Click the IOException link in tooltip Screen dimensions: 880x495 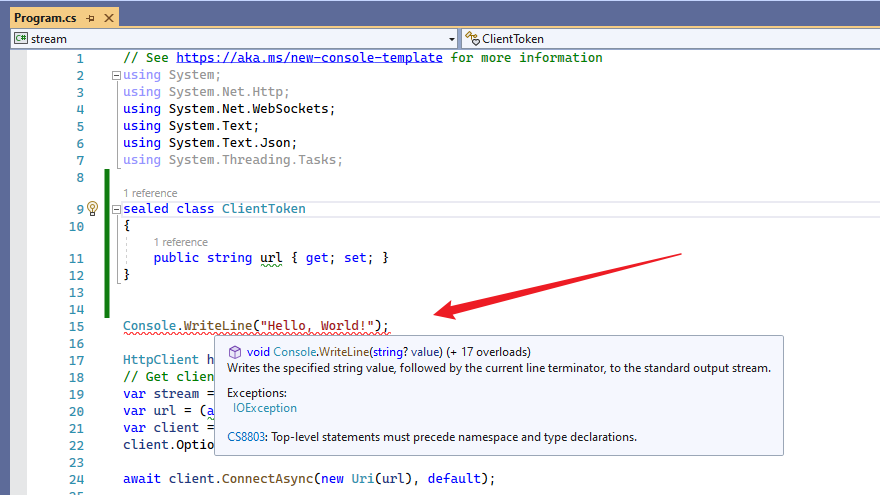264,408
